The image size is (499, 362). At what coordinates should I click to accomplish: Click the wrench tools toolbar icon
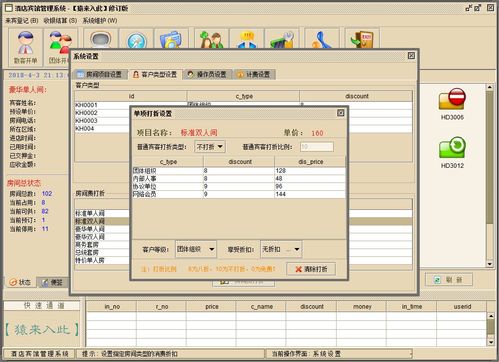tap(282, 40)
